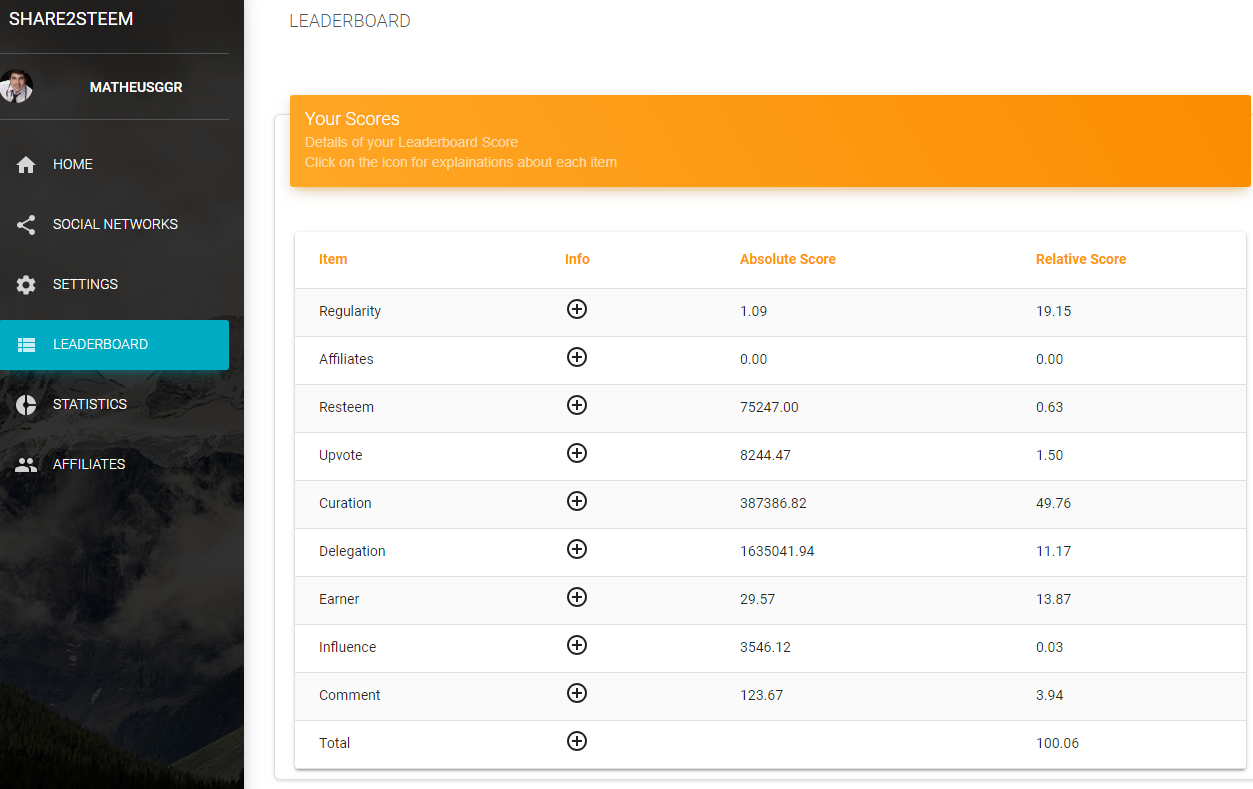Click relative score value 19.15
Image resolution: width=1253 pixels, height=789 pixels.
pos(1053,311)
